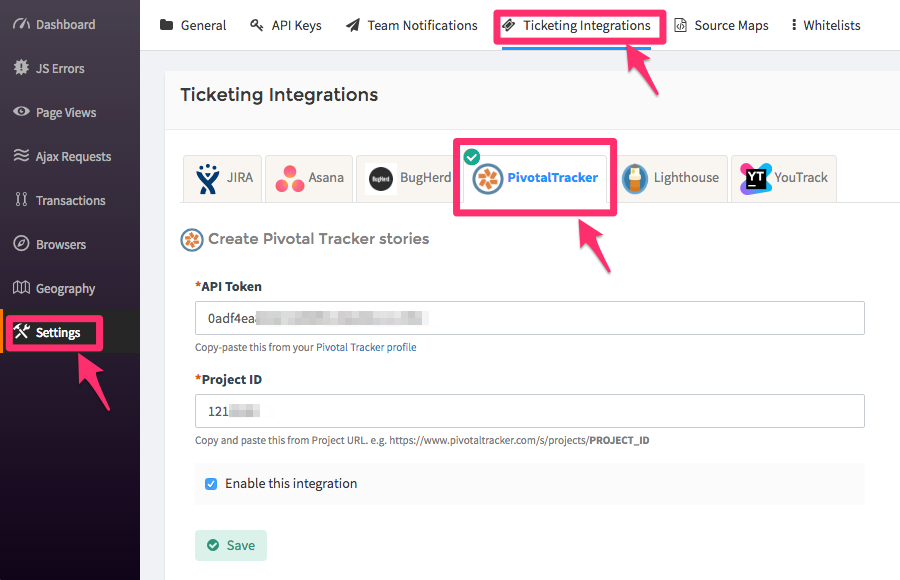Switch to the General tab
900x580 pixels.
(193, 25)
